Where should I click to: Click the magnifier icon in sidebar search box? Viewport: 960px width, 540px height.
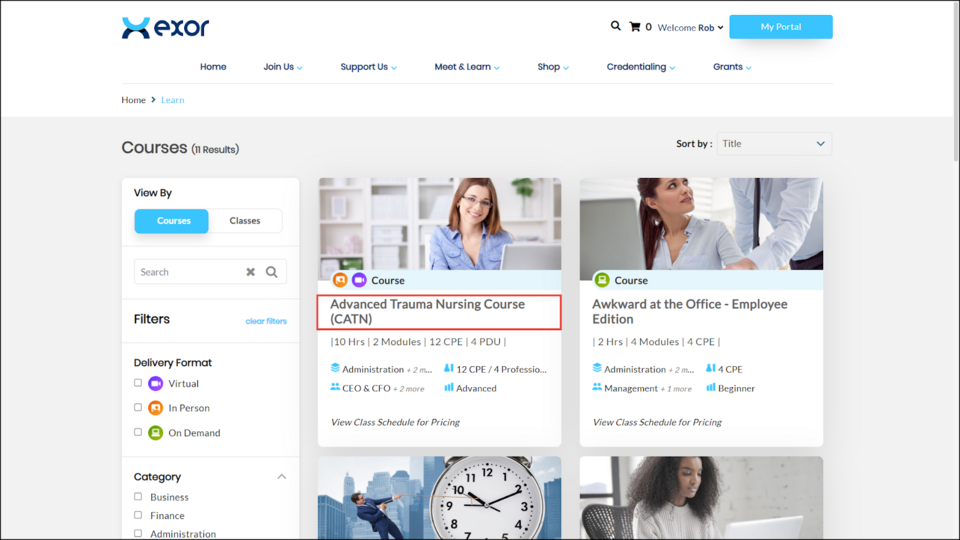click(271, 272)
